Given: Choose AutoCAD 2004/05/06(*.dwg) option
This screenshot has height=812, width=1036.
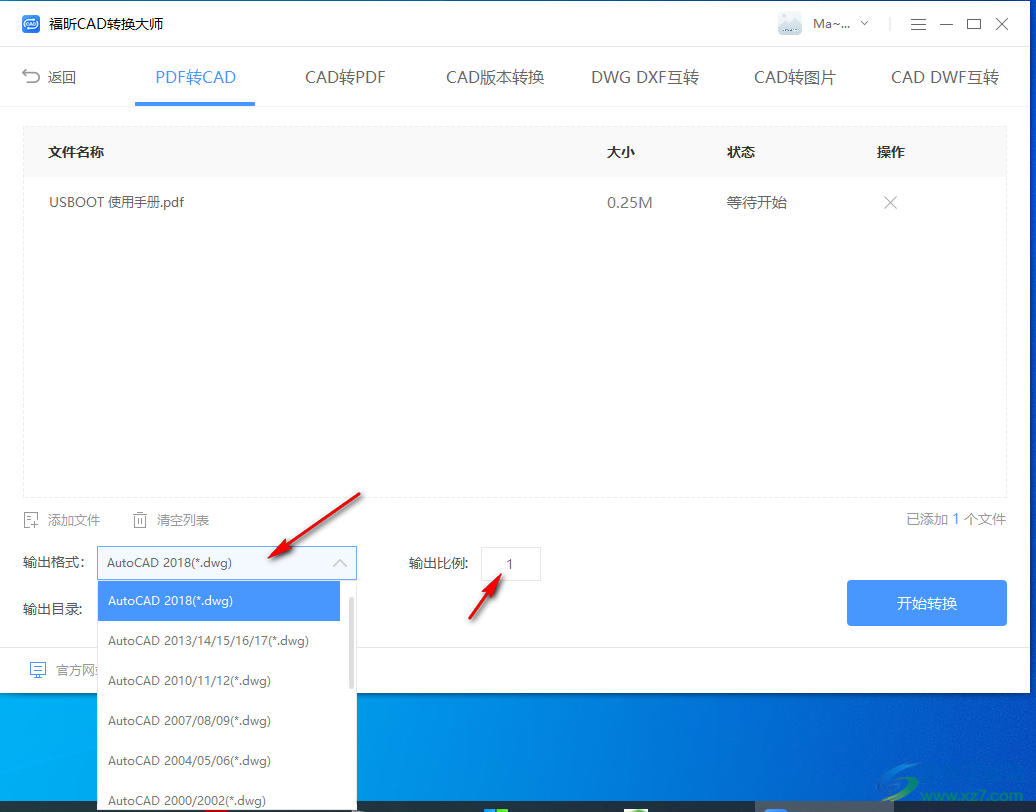Looking at the screenshot, I should (x=219, y=760).
